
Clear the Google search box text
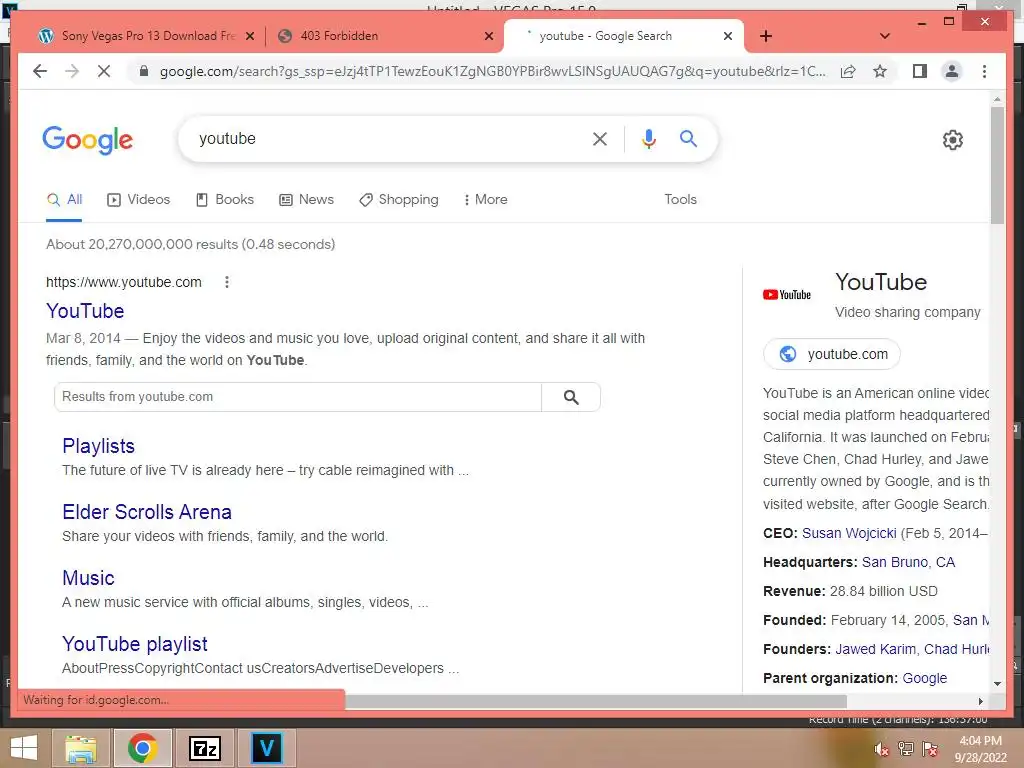[x=600, y=138]
